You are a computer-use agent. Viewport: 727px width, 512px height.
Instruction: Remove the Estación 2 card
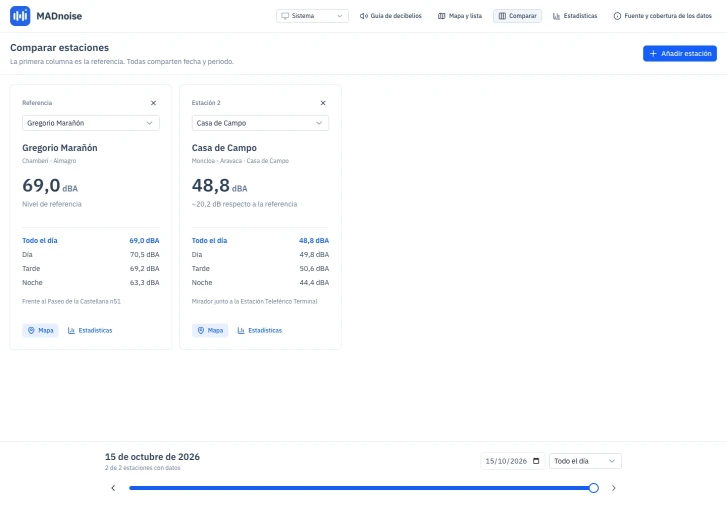click(x=323, y=103)
